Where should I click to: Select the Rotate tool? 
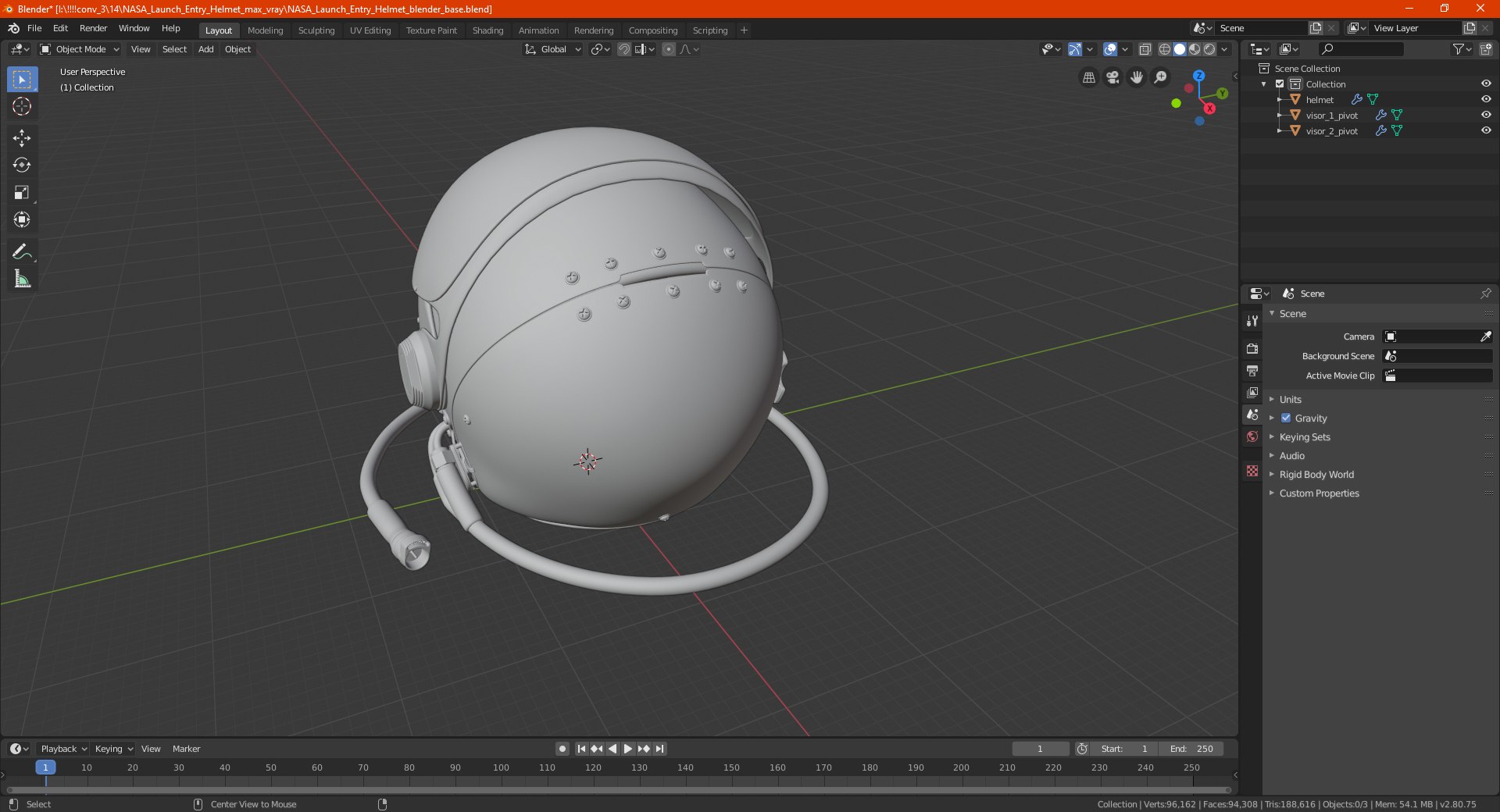22,166
